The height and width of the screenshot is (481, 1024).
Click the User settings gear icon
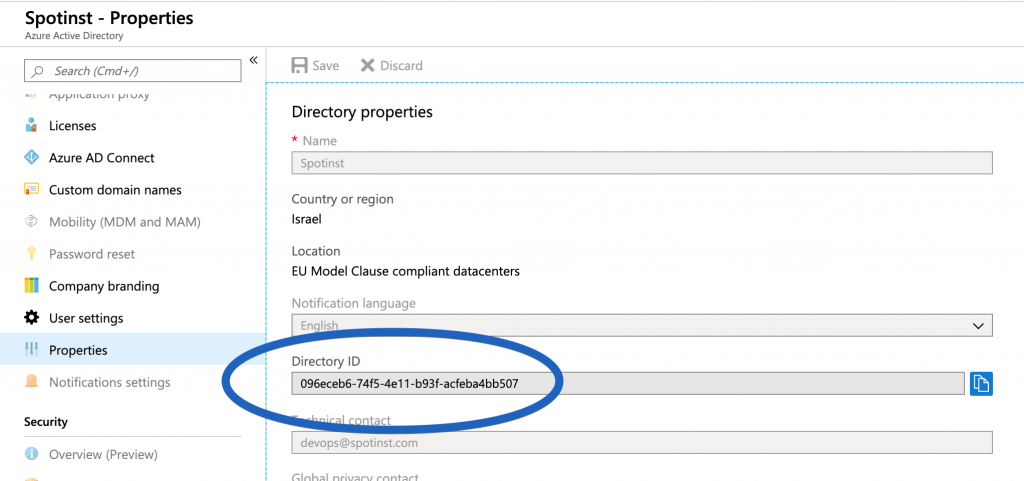coord(31,318)
